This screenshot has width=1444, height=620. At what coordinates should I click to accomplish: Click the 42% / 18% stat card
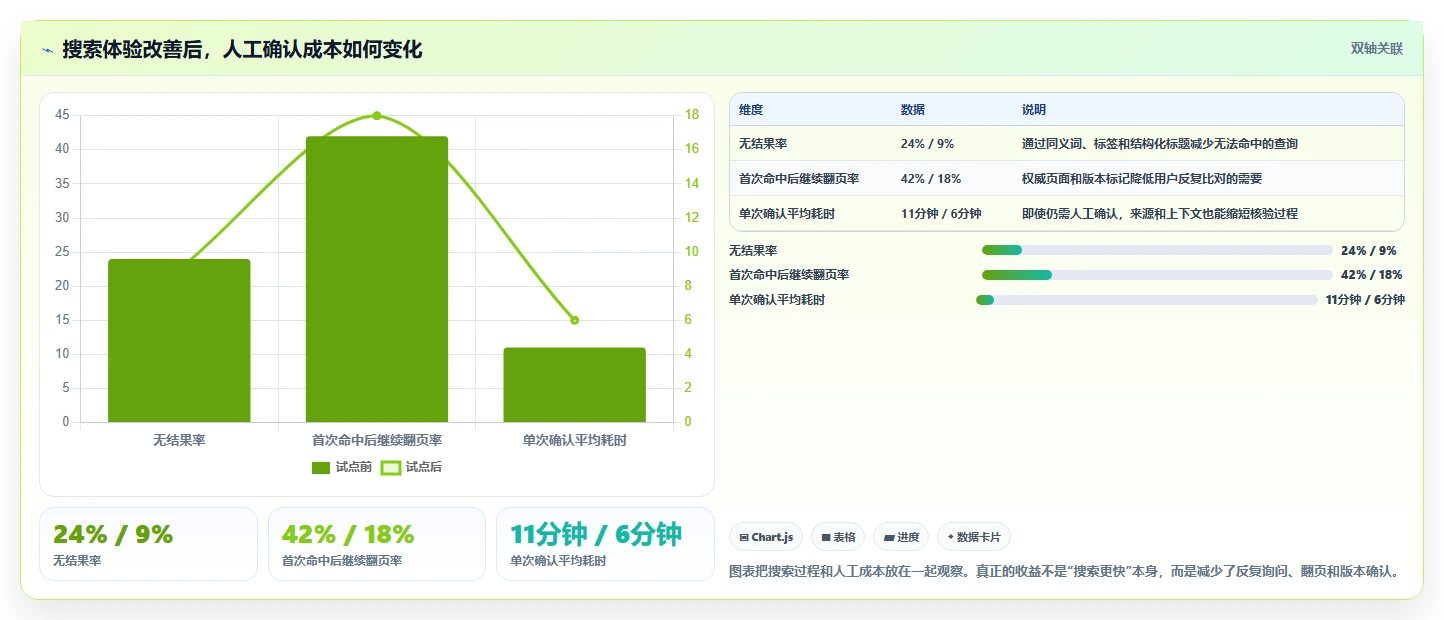pos(377,544)
